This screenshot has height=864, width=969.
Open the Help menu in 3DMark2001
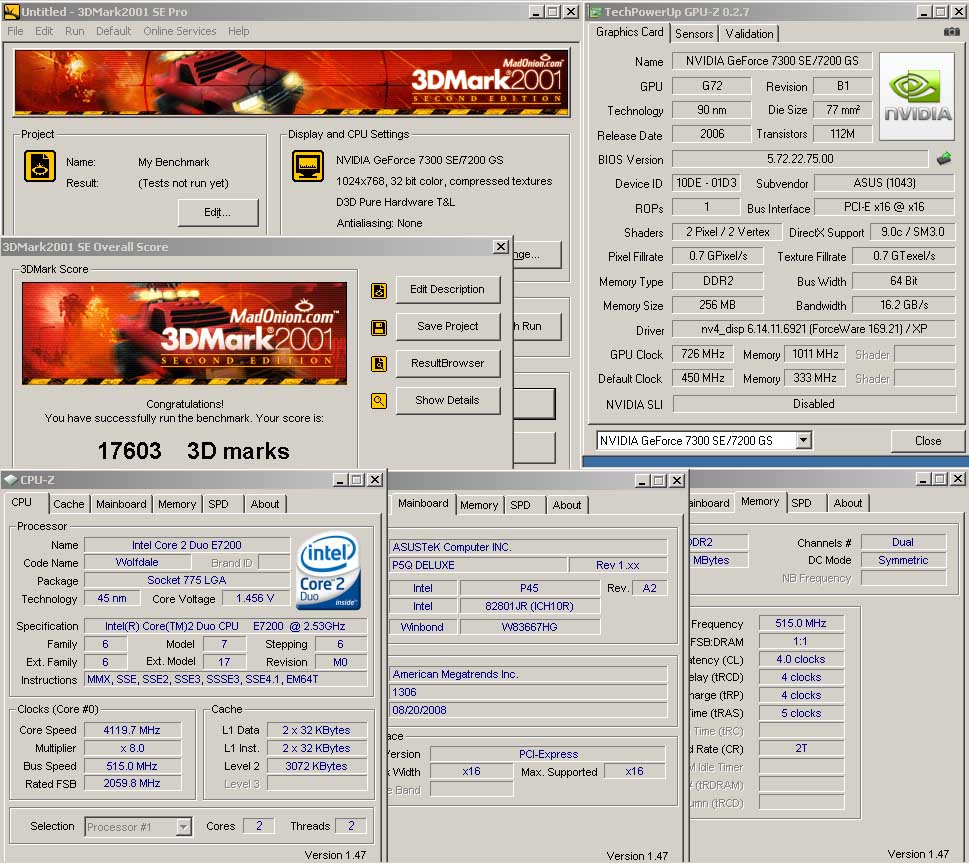pyautogui.click(x=239, y=32)
